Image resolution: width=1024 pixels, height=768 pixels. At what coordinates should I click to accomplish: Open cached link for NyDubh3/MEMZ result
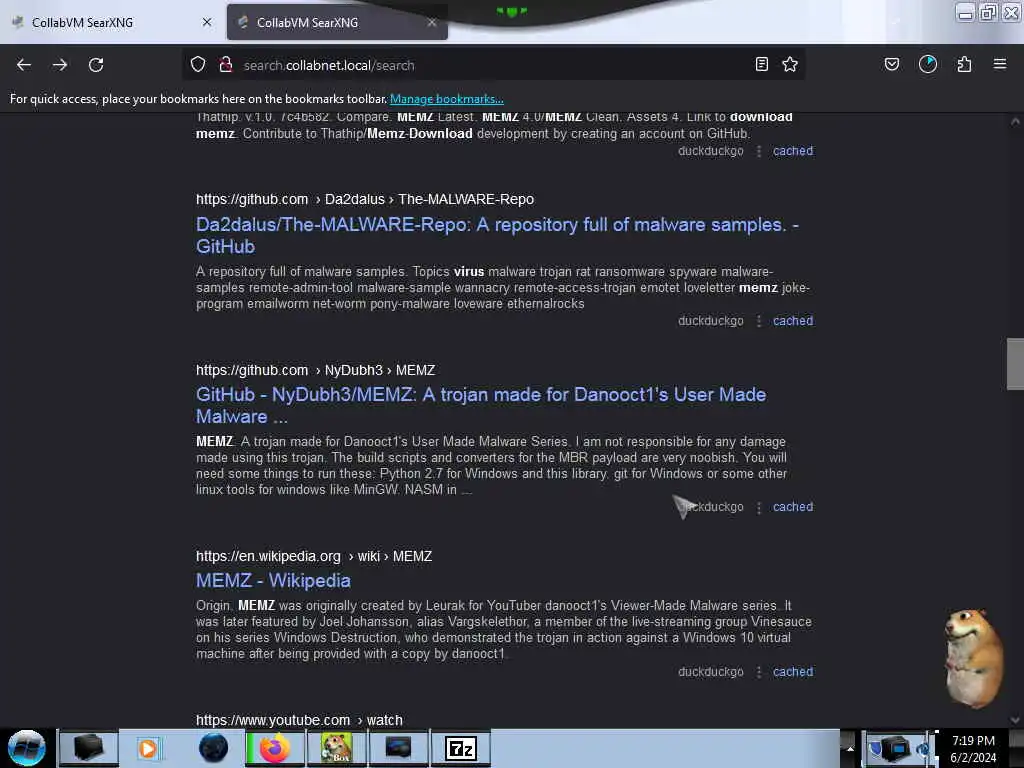pyautogui.click(x=793, y=507)
